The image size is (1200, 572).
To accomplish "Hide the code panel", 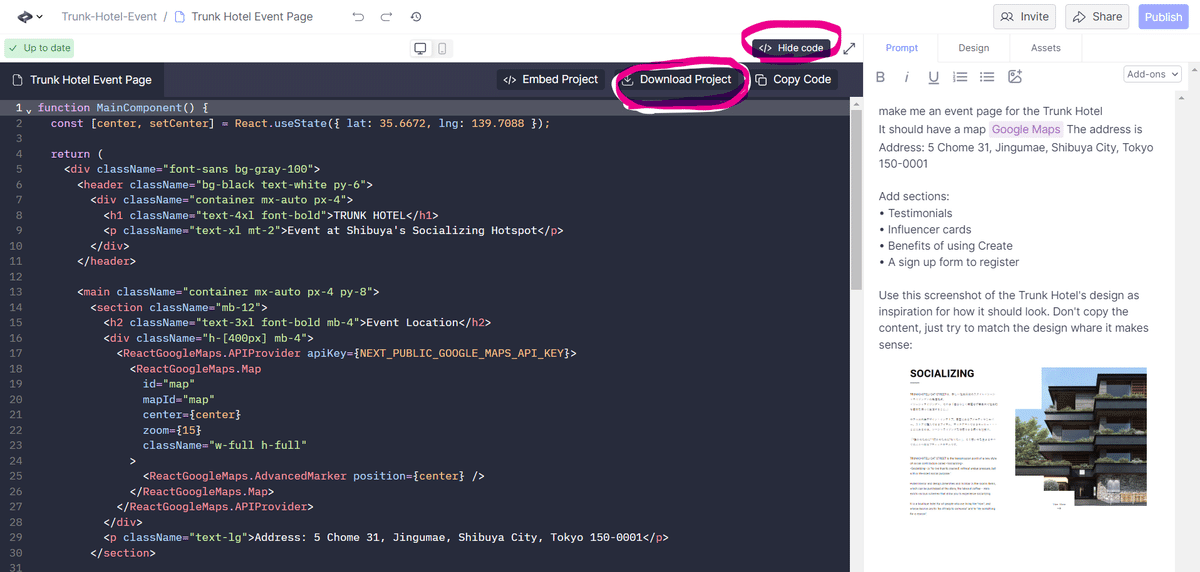I will point(790,48).
